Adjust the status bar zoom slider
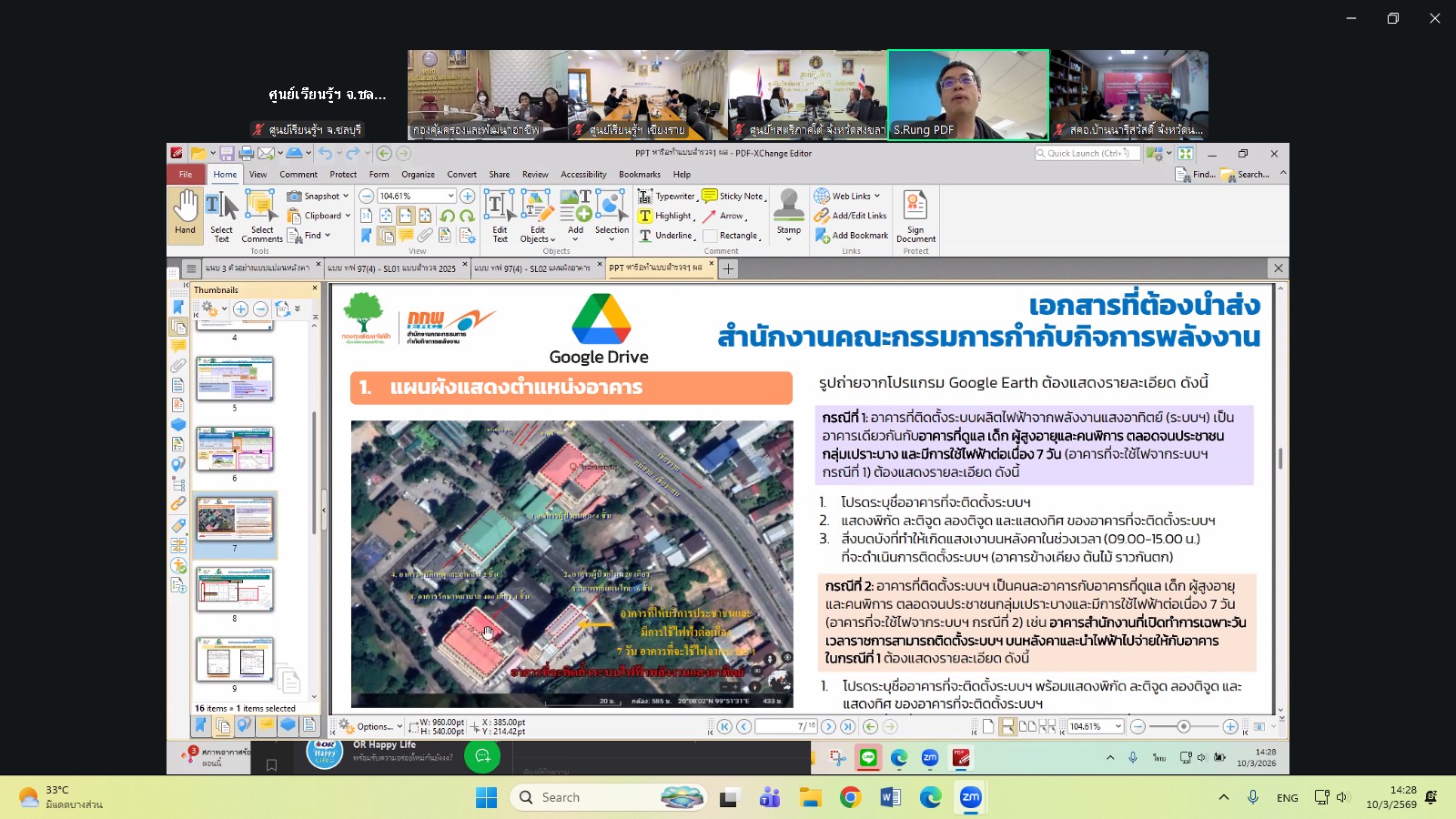1456x819 pixels. (x=1183, y=726)
